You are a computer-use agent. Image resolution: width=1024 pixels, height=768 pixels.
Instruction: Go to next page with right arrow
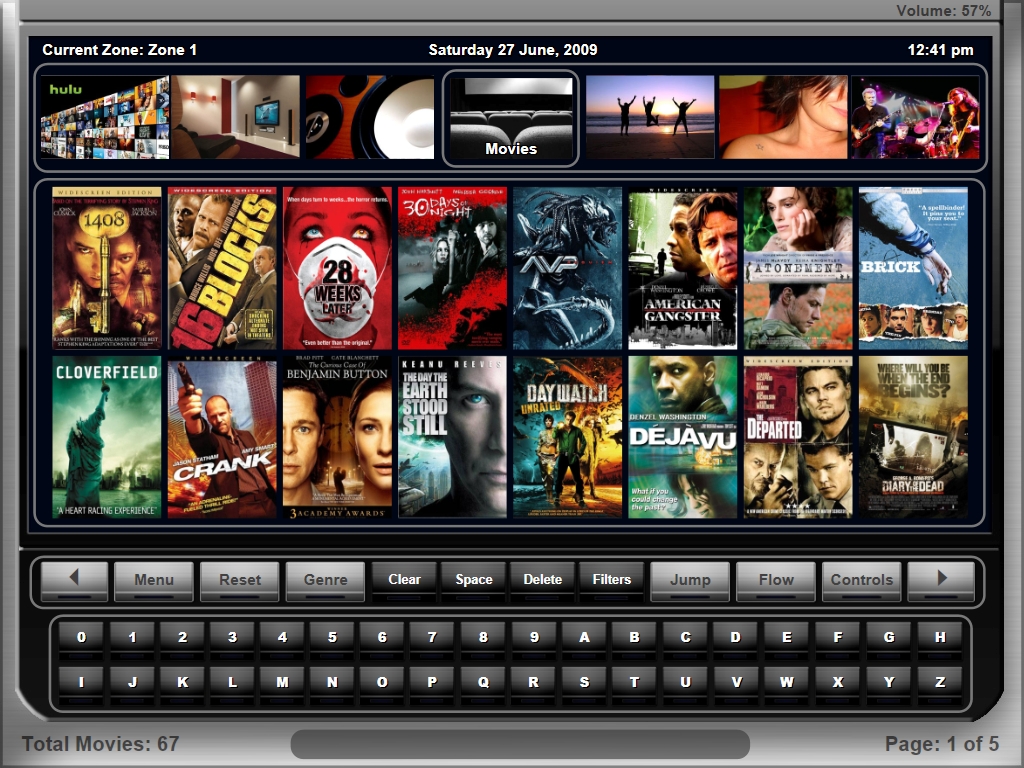941,581
